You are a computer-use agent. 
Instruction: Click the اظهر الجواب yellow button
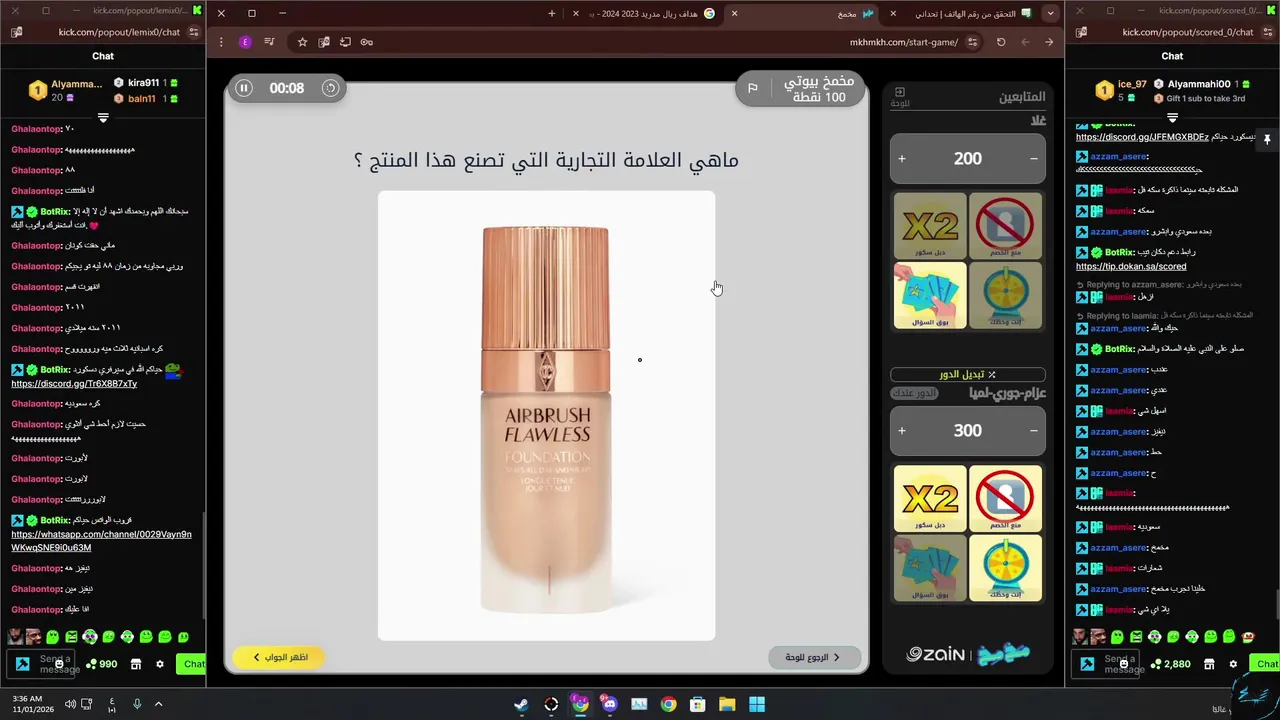pyautogui.click(x=279, y=657)
